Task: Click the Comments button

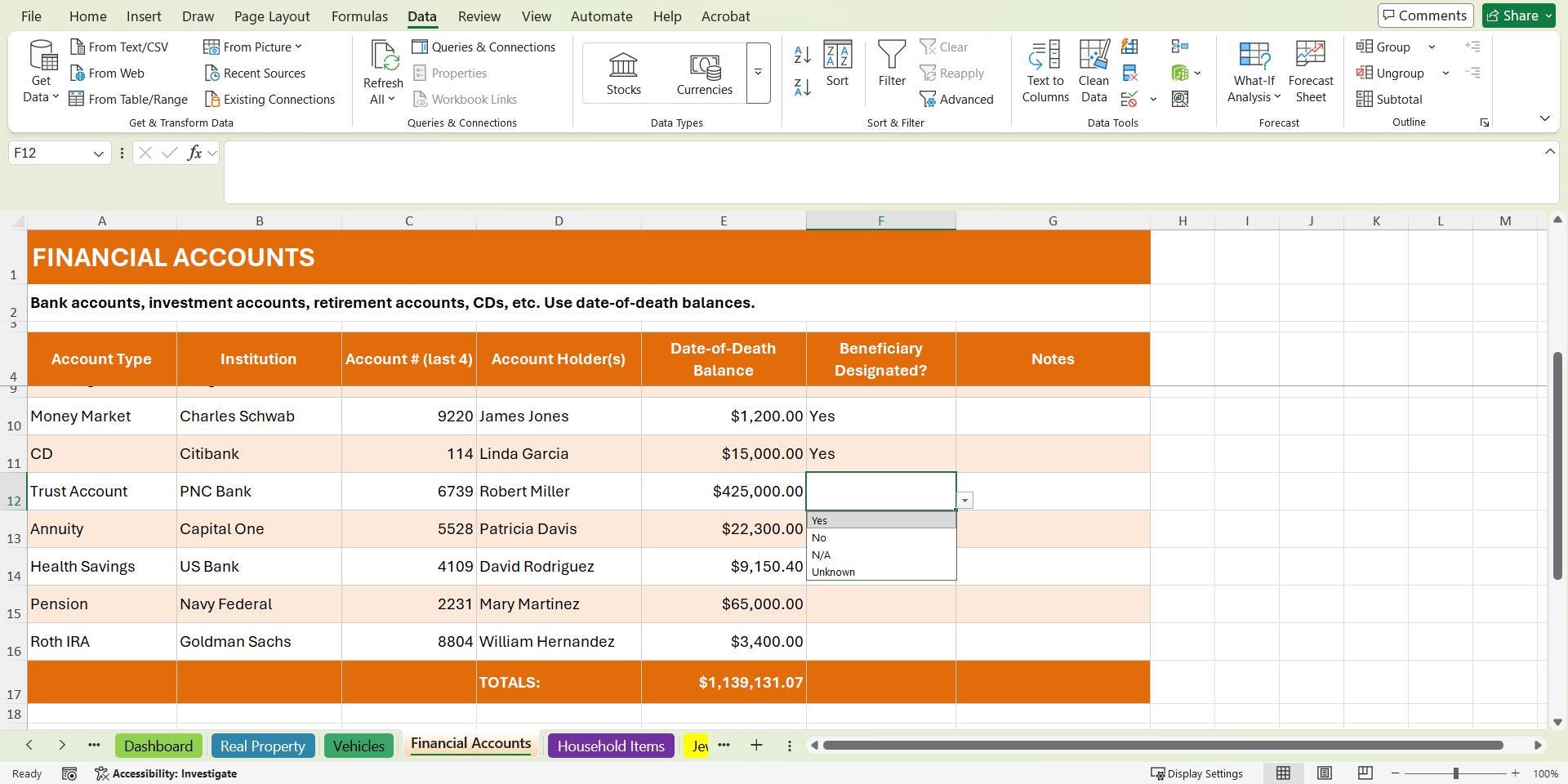Action: click(1425, 16)
